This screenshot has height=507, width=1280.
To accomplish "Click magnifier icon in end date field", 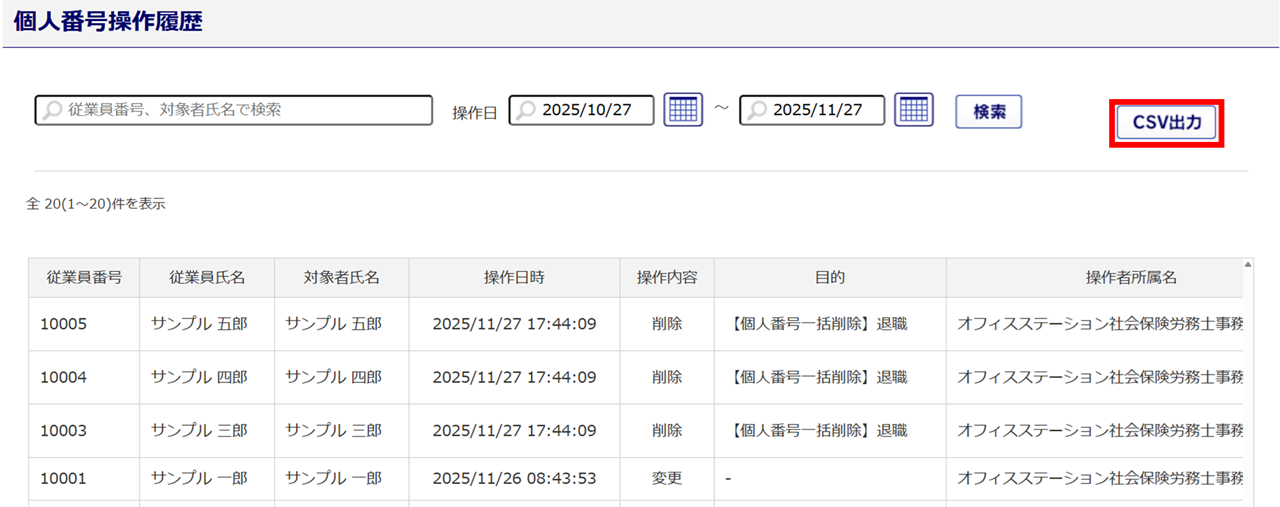I will click(x=757, y=110).
